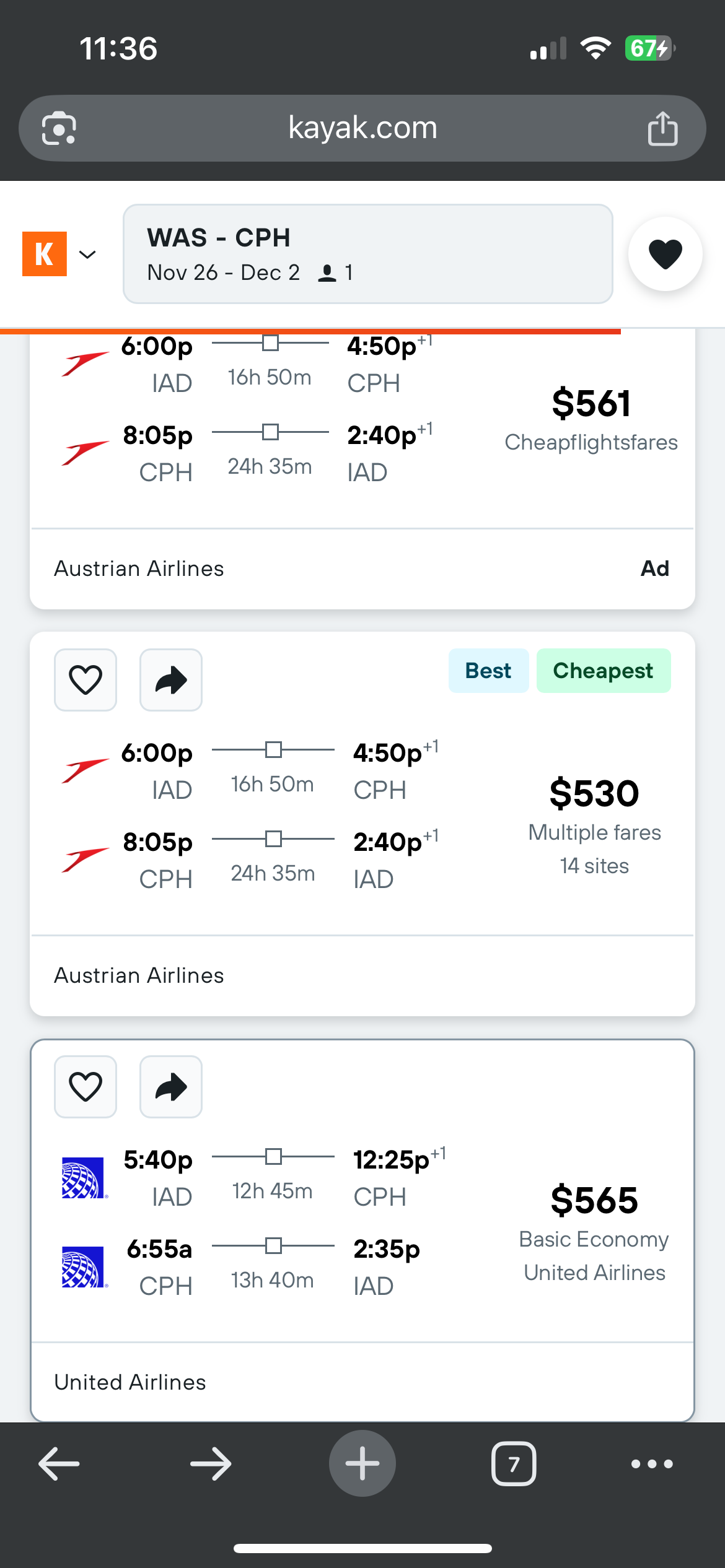Tap the browser camera scan icon
This screenshot has width=725, height=1568.
59,128
